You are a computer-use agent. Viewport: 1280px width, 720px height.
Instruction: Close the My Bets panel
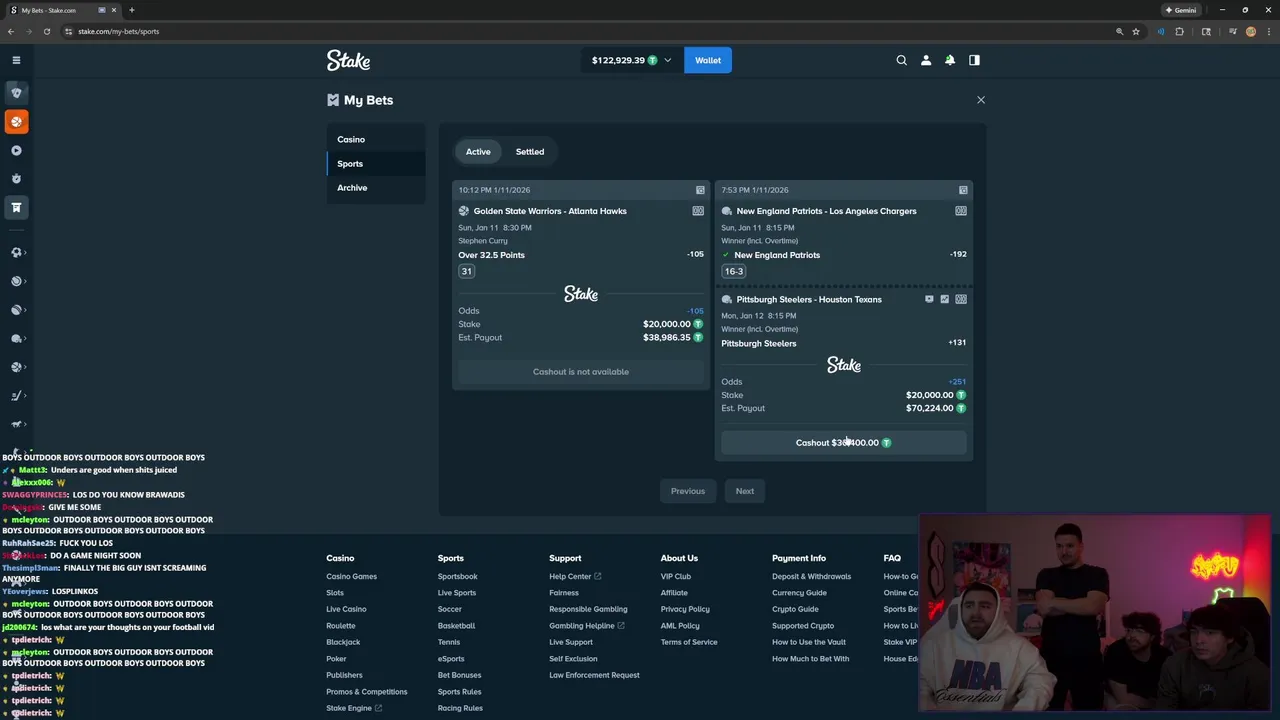pos(981,100)
